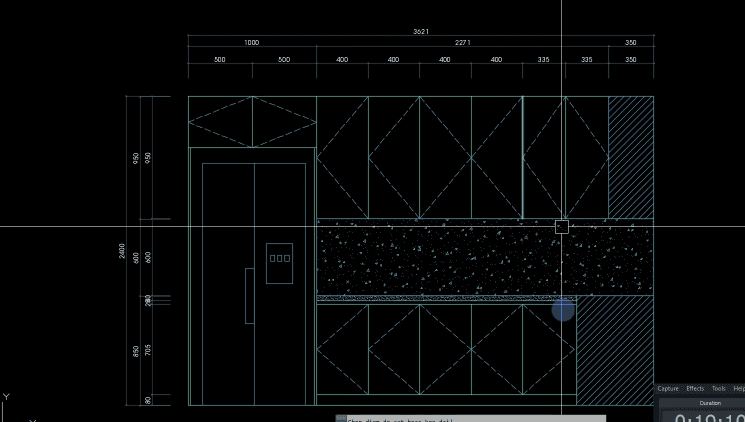Click the command line grip handle icon
This screenshot has height=422, width=745.
(x=341, y=419)
